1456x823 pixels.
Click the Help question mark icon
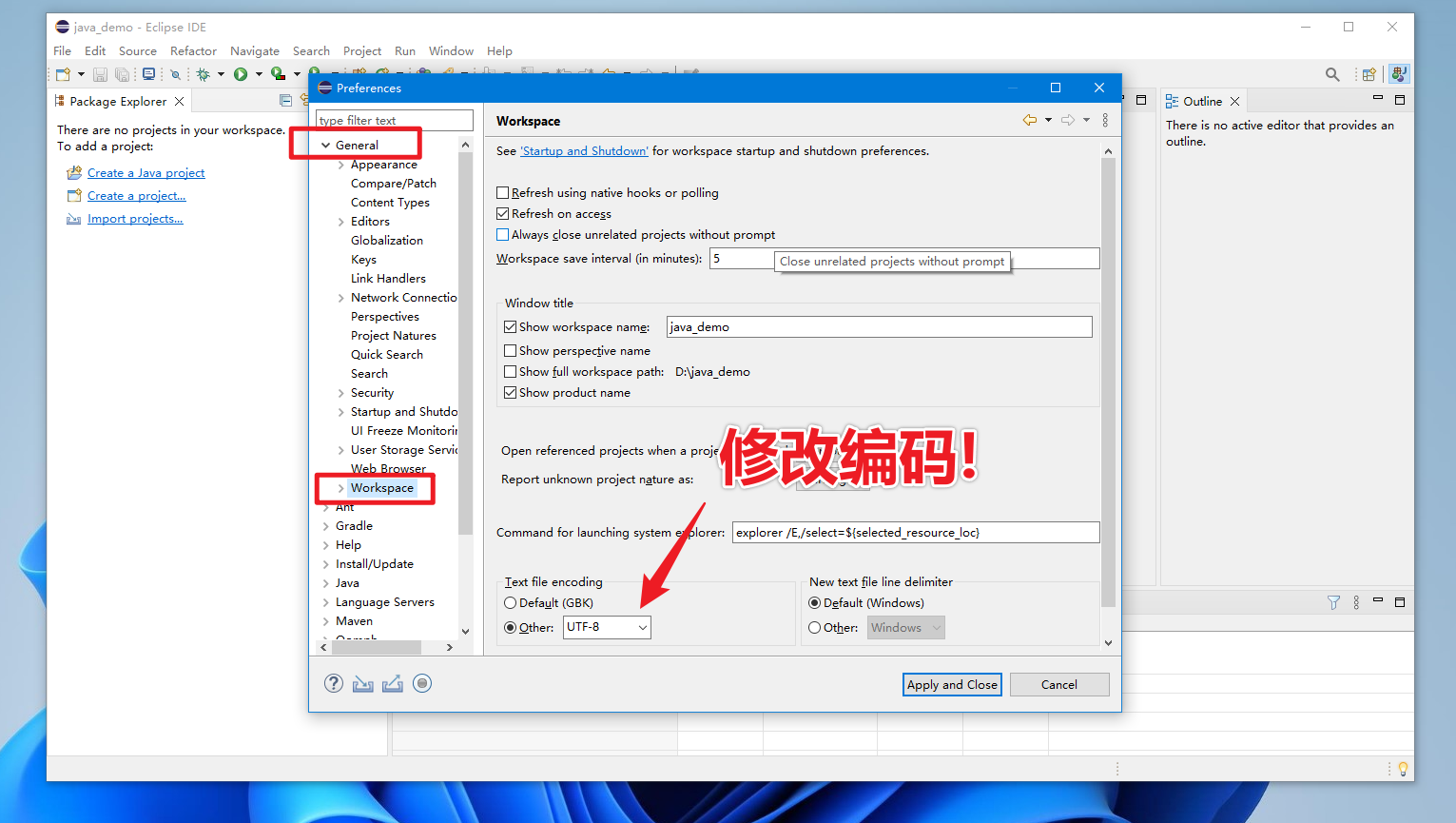point(334,683)
